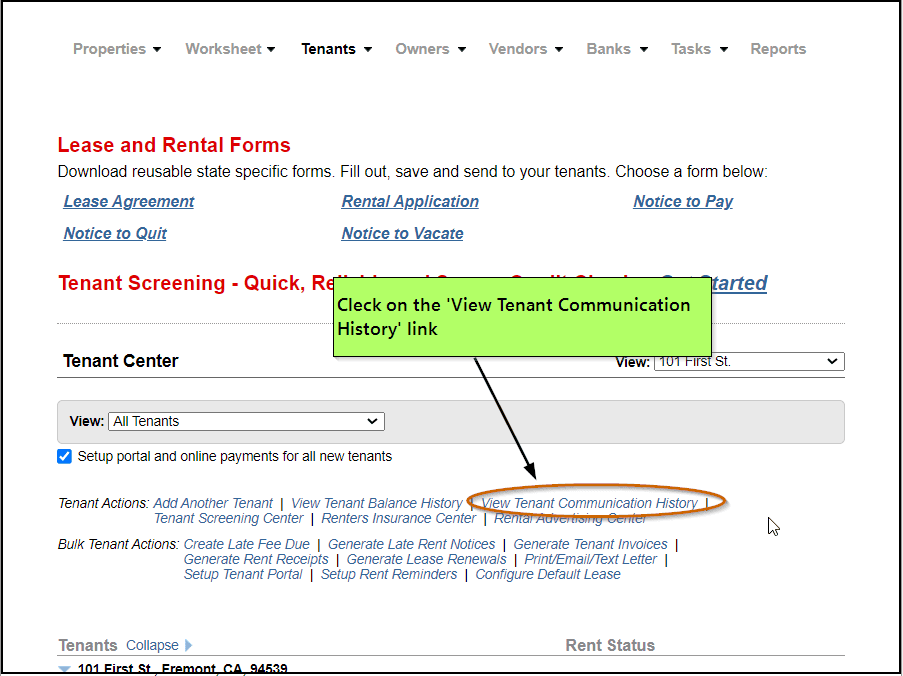Viewport: 903px width, 676px height.
Task: View Tenant Balance History
Action: 376,503
